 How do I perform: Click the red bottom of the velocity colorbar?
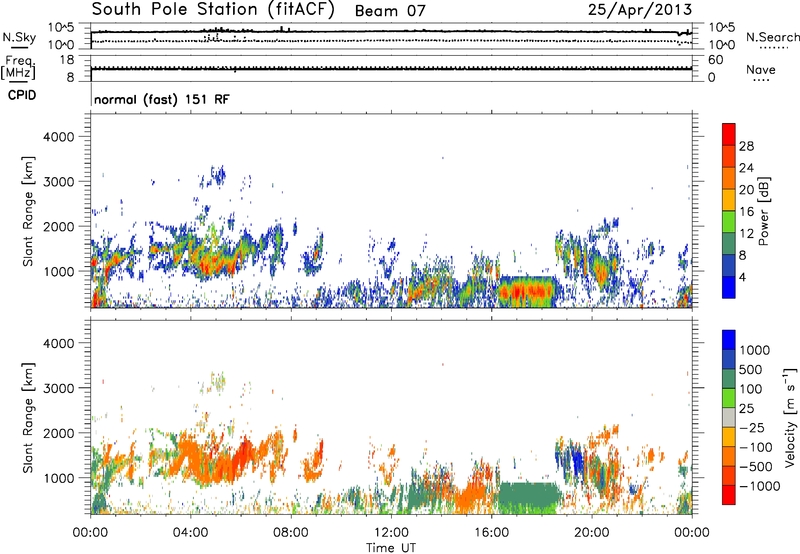coord(729,495)
